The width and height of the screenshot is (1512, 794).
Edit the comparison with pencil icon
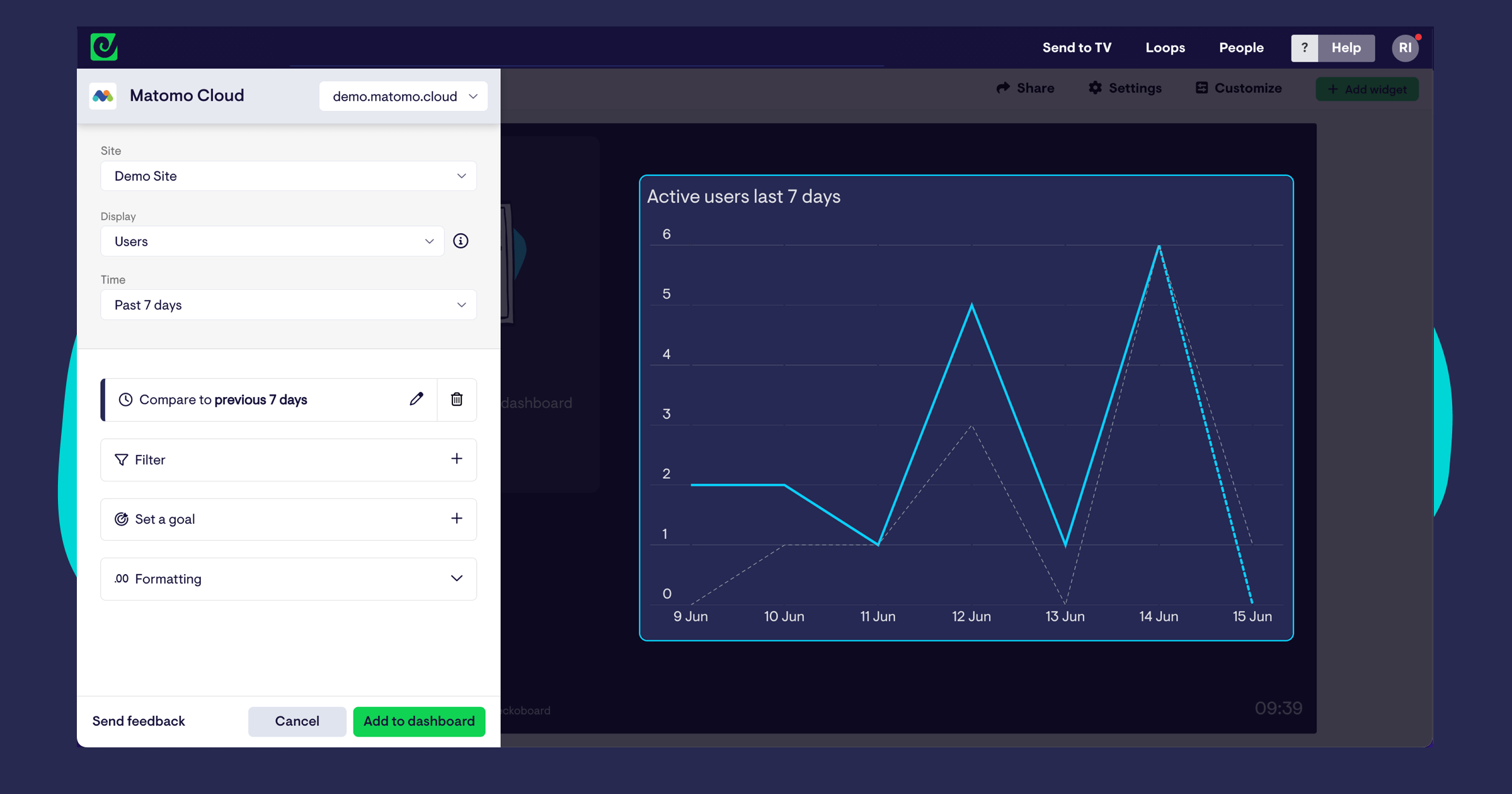pyautogui.click(x=416, y=399)
